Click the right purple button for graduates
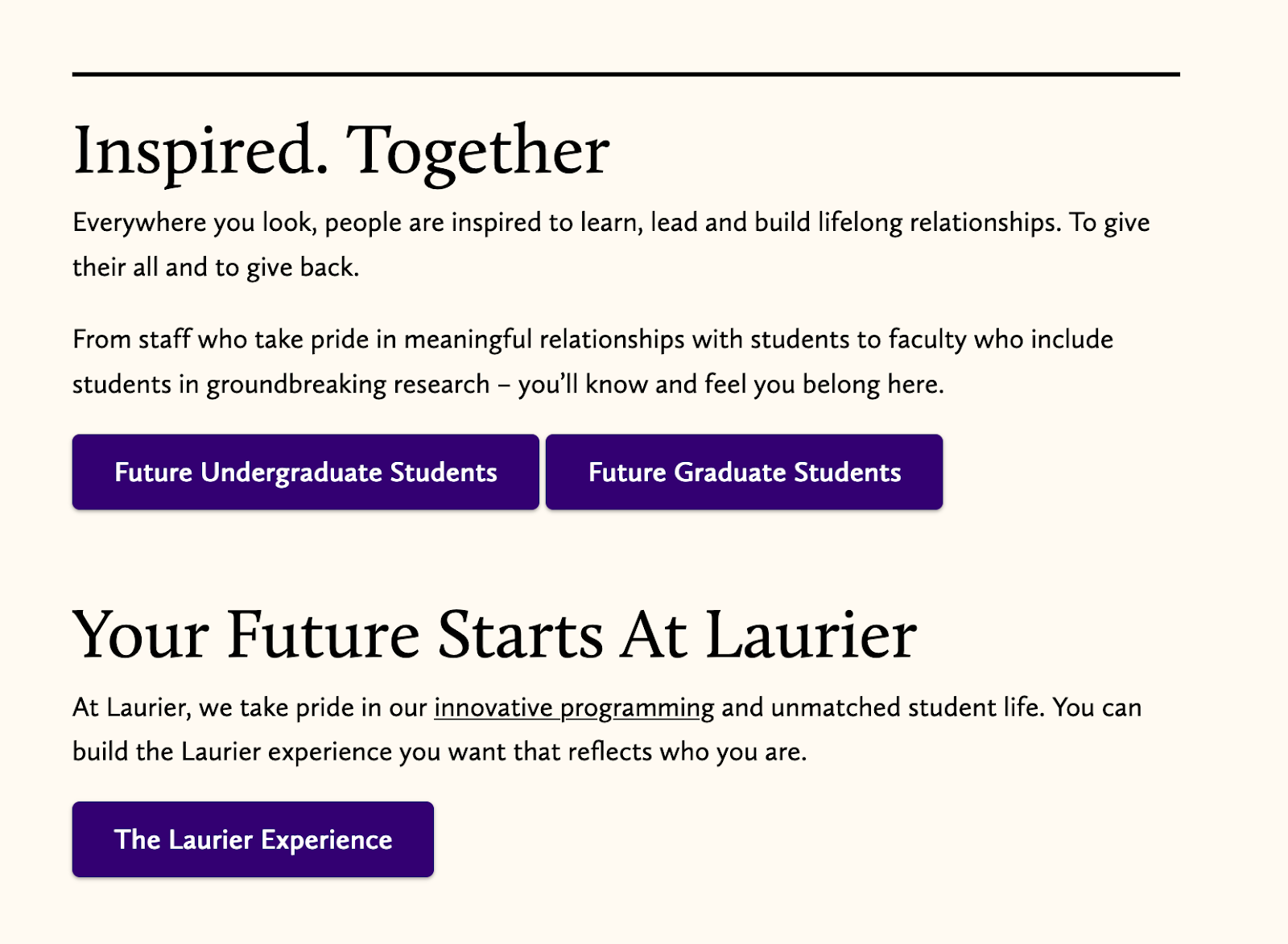 click(744, 472)
